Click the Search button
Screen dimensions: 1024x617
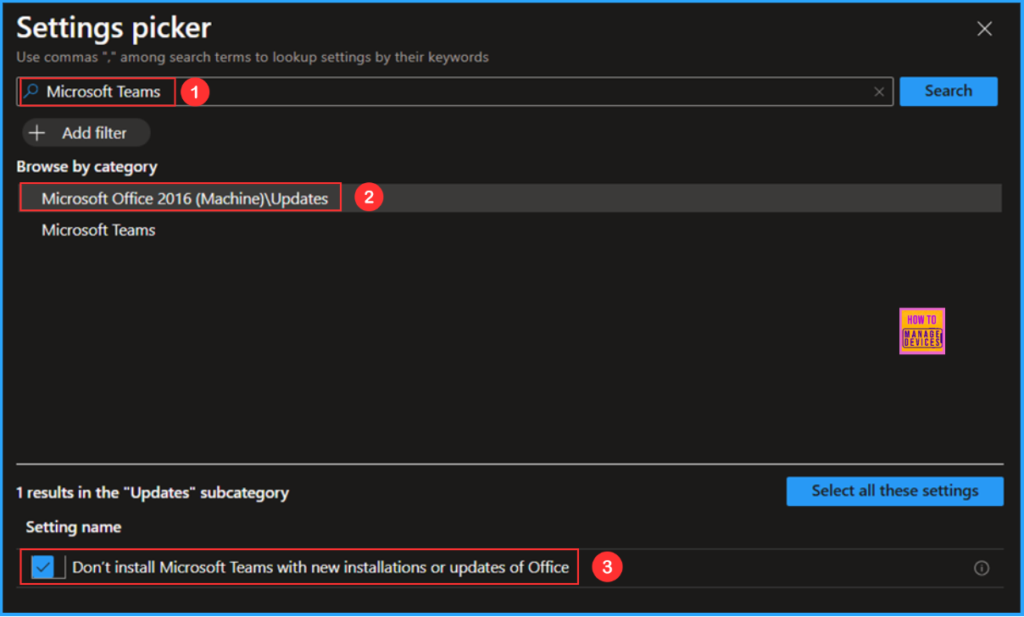click(x=948, y=91)
